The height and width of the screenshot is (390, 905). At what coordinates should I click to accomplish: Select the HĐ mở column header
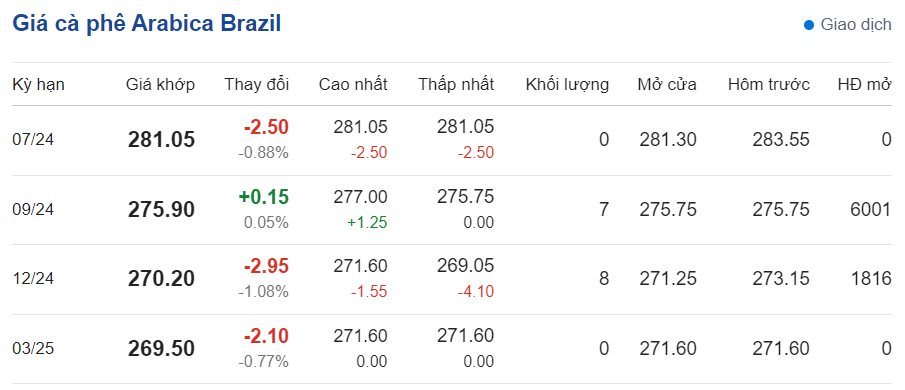pos(865,85)
